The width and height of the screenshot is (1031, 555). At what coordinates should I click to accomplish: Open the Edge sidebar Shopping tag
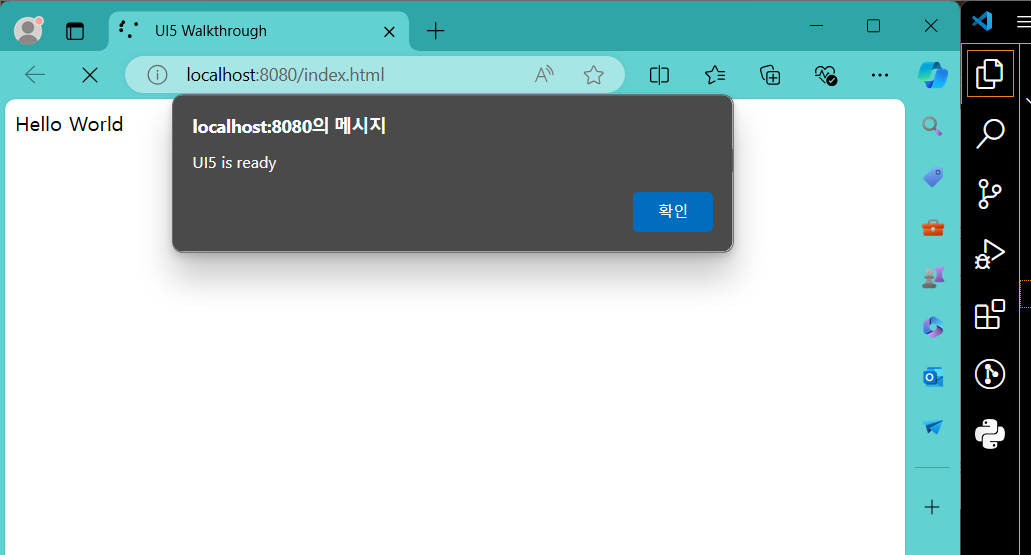click(x=932, y=177)
